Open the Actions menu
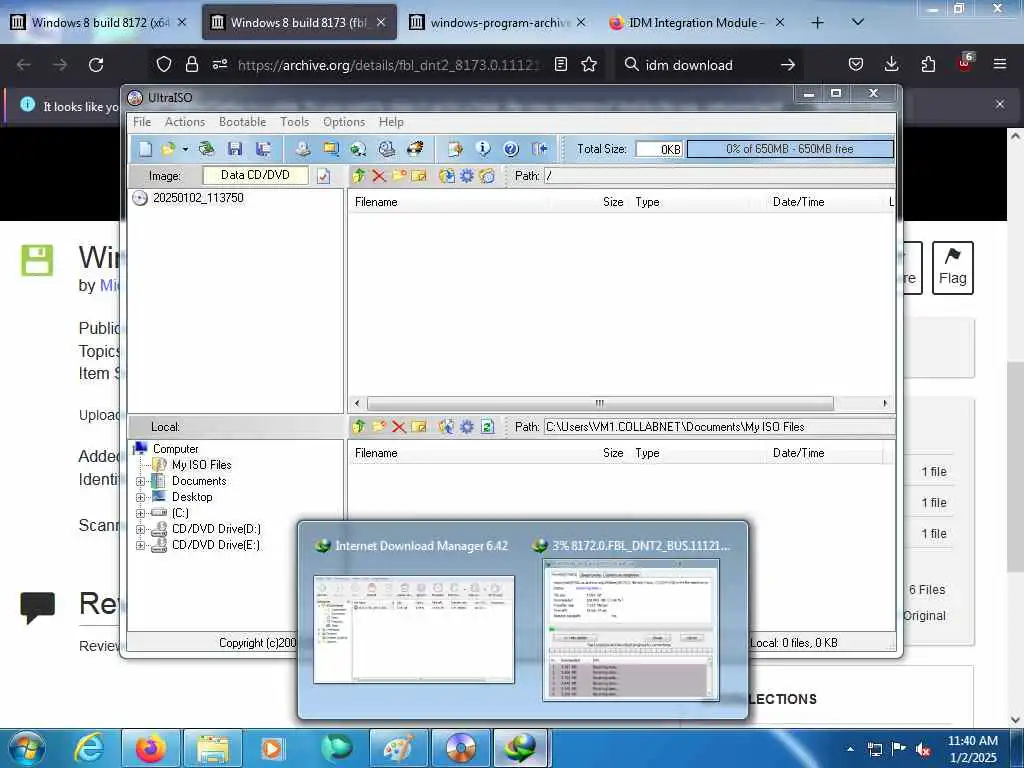The width and height of the screenshot is (1024, 768). [x=185, y=122]
